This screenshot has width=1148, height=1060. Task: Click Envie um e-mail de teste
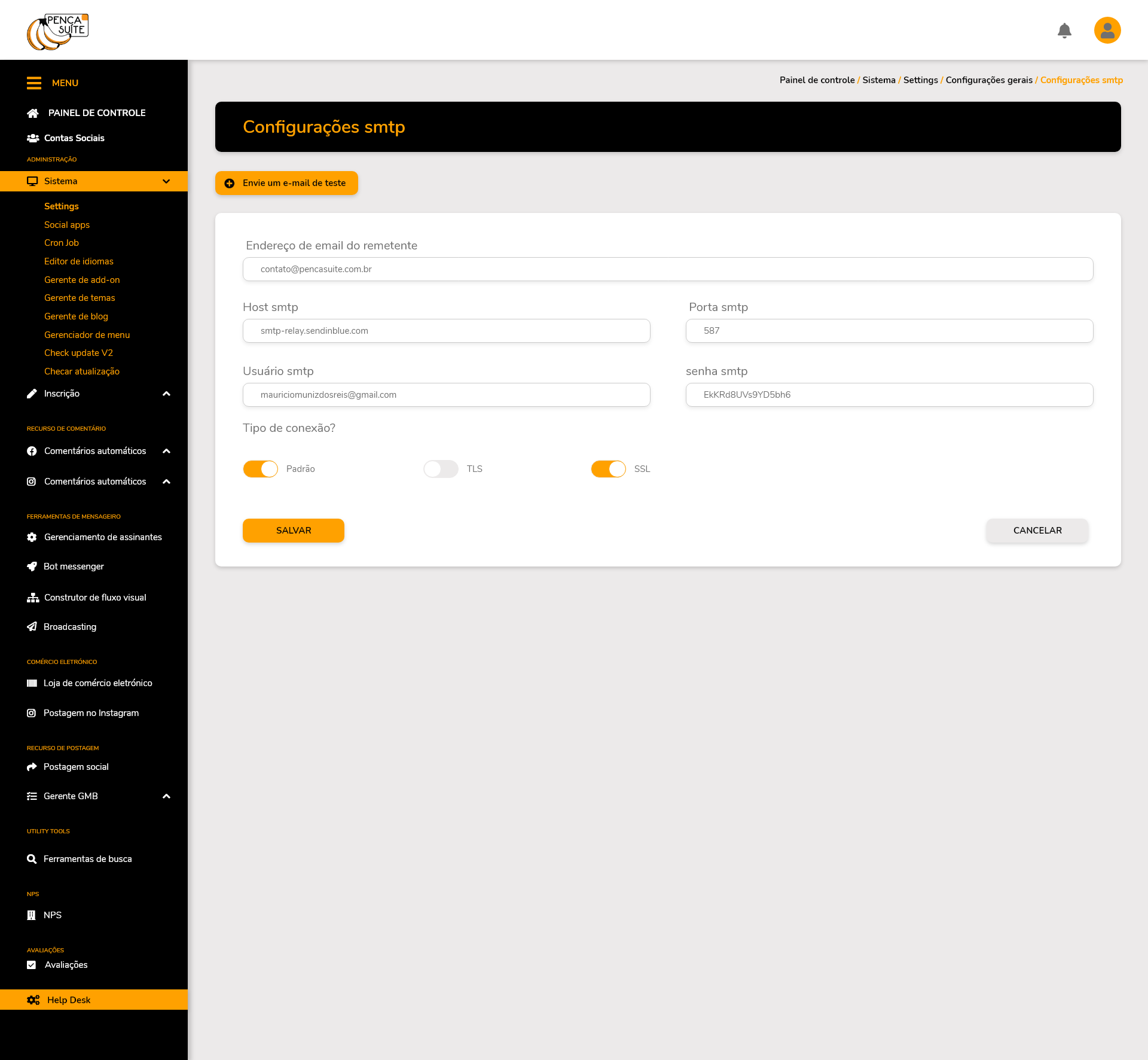(x=286, y=183)
